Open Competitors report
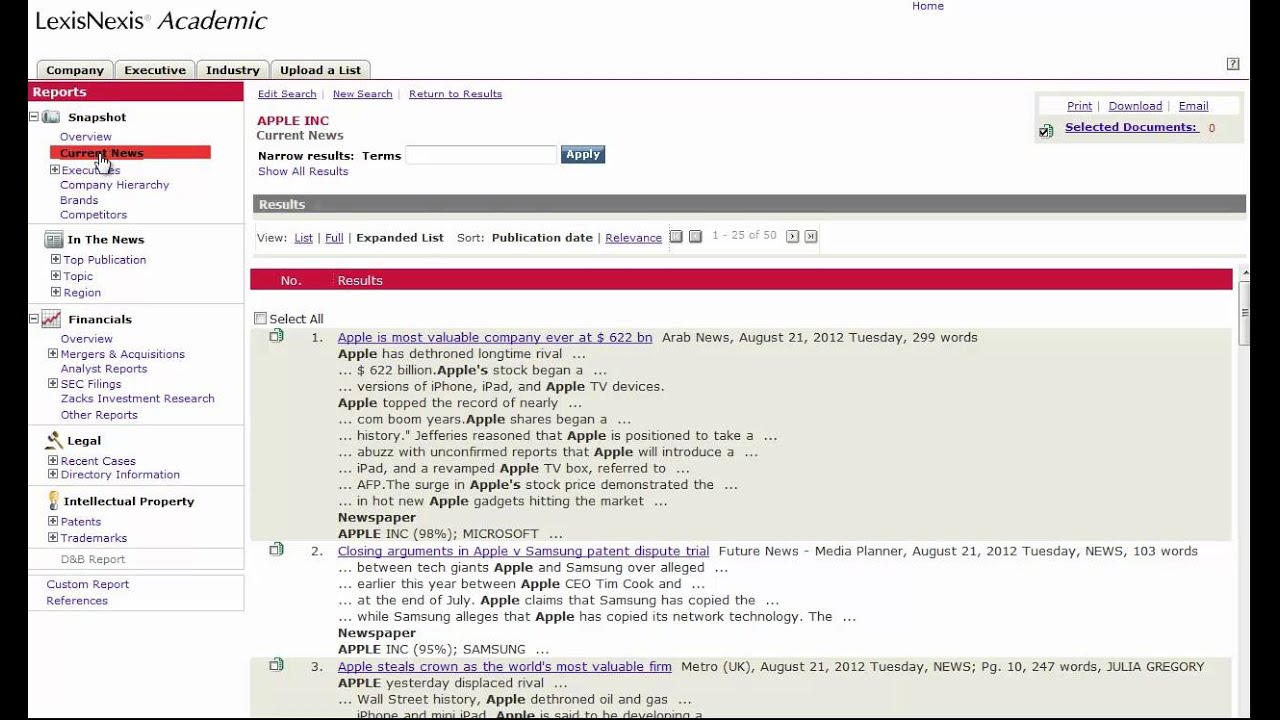1280x720 pixels. point(93,215)
